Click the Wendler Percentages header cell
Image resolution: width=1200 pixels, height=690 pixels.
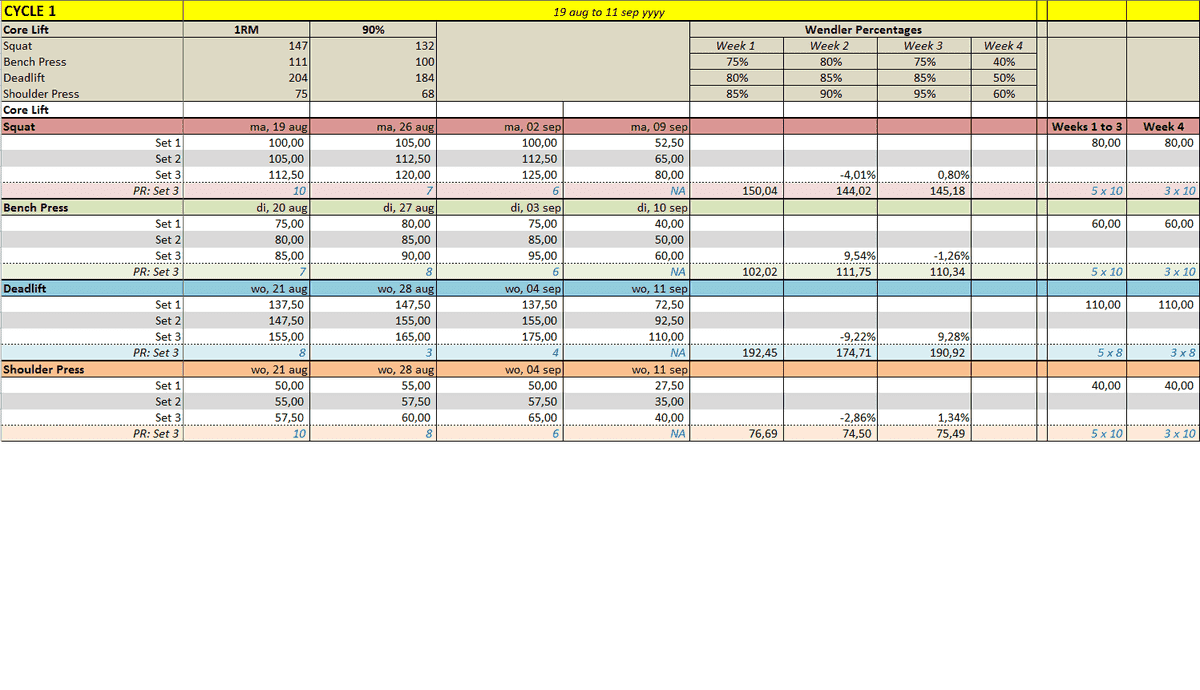863,30
